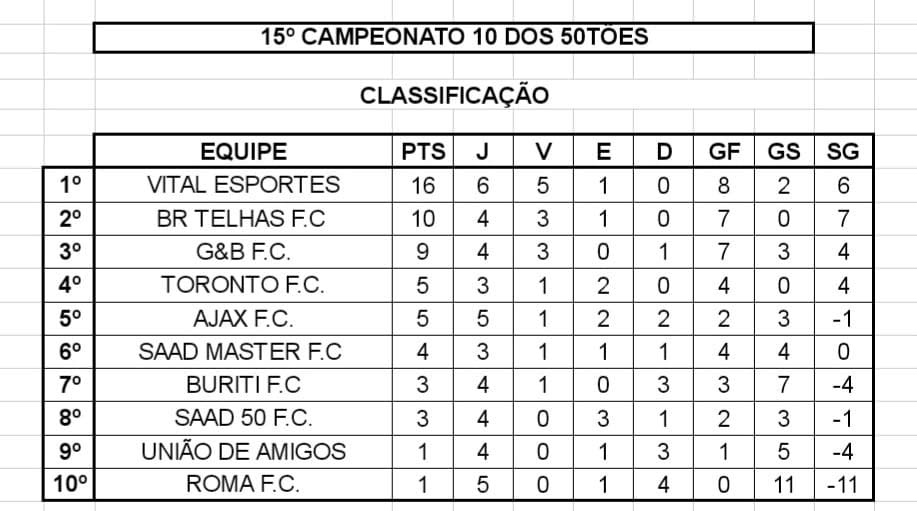Select the ROMA F.C. team cell
The height and width of the screenshot is (511, 917).
[x=243, y=485]
